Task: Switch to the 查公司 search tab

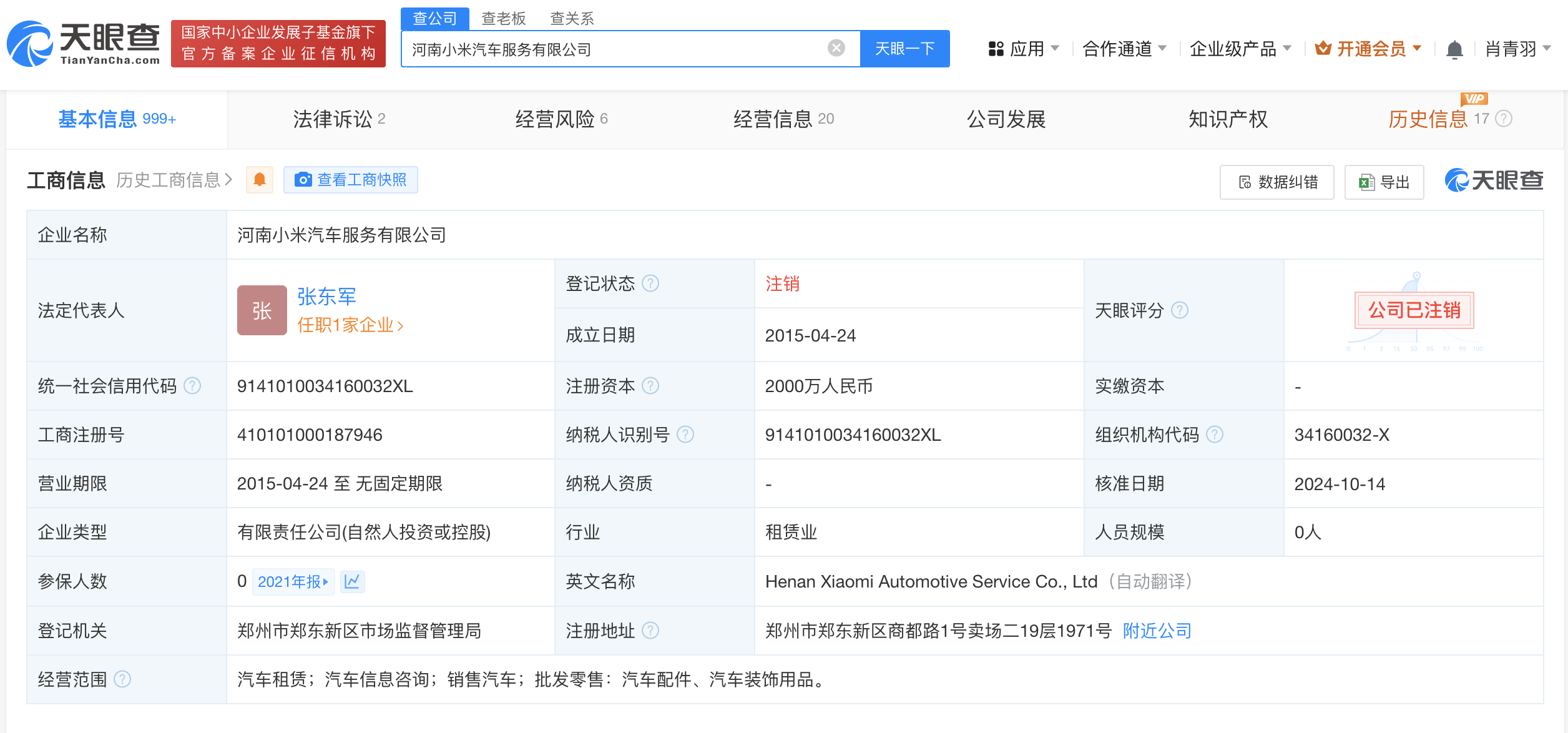Action: coord(434,18)
